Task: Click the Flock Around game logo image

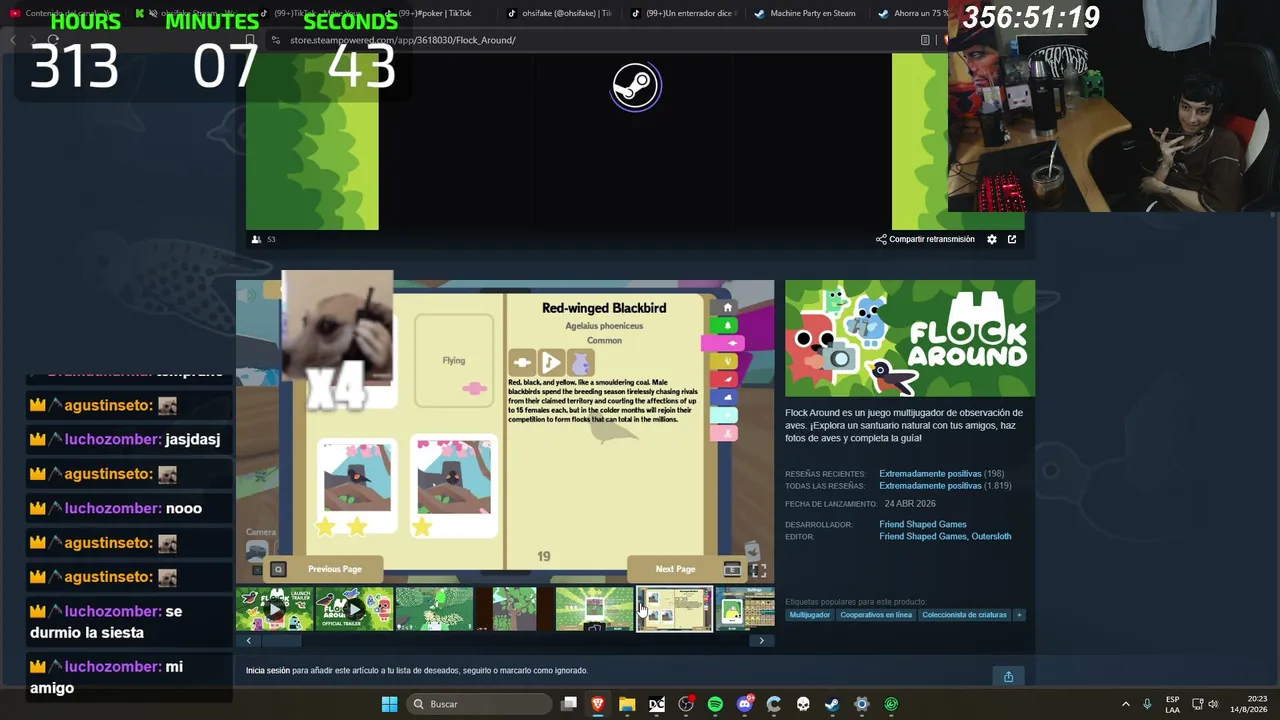Action: pyautogui.click(x=910, y=338)
